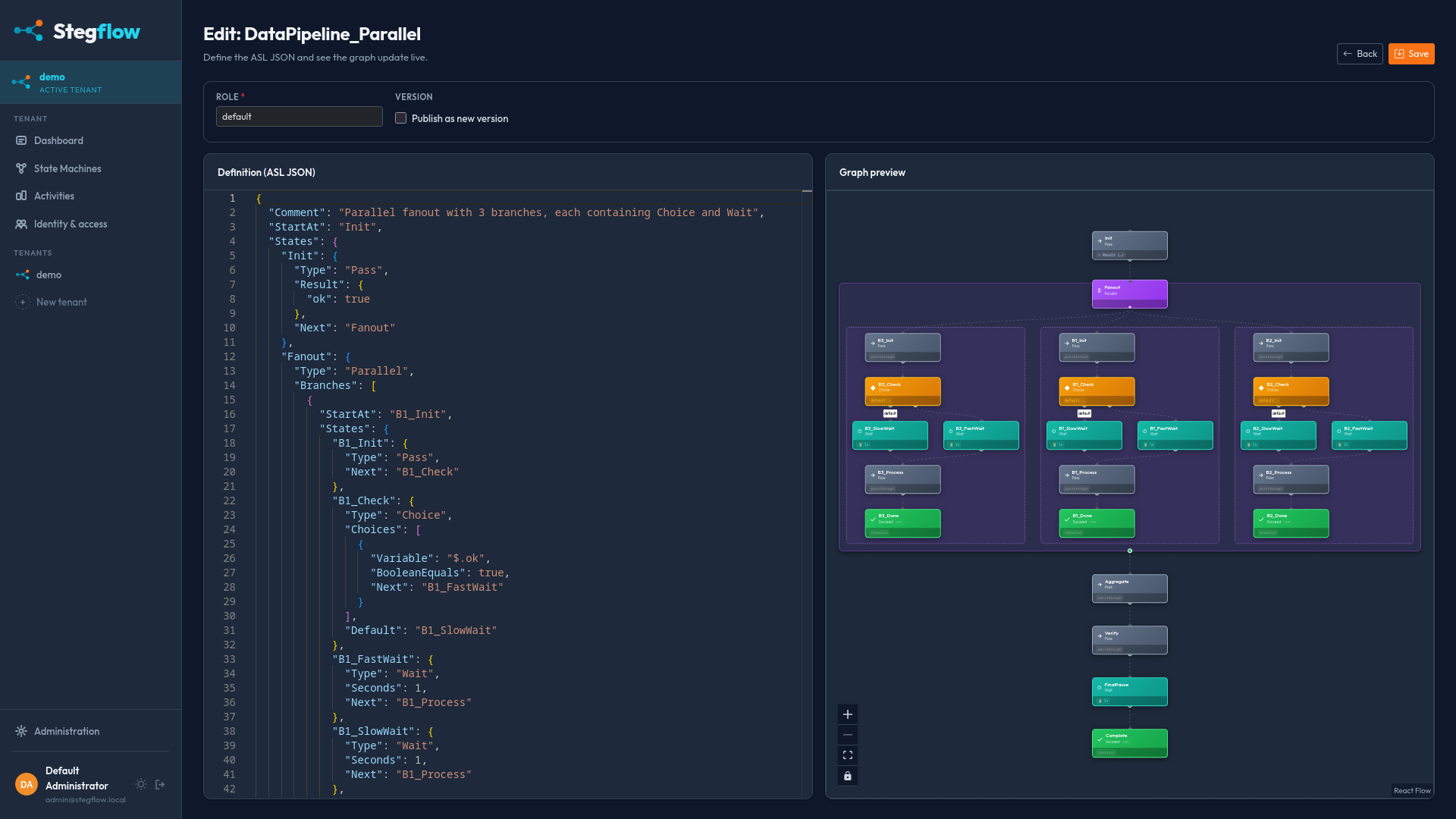Select the Verify node
The width and height of the screenshot is (1456, 819).
(1130, 640)
